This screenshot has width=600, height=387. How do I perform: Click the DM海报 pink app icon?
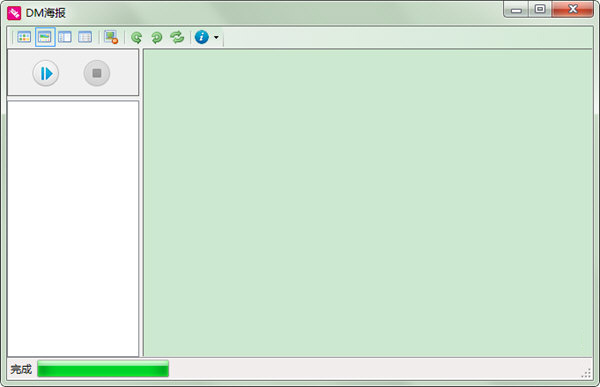pyautogui.click(x=14, y=13)
